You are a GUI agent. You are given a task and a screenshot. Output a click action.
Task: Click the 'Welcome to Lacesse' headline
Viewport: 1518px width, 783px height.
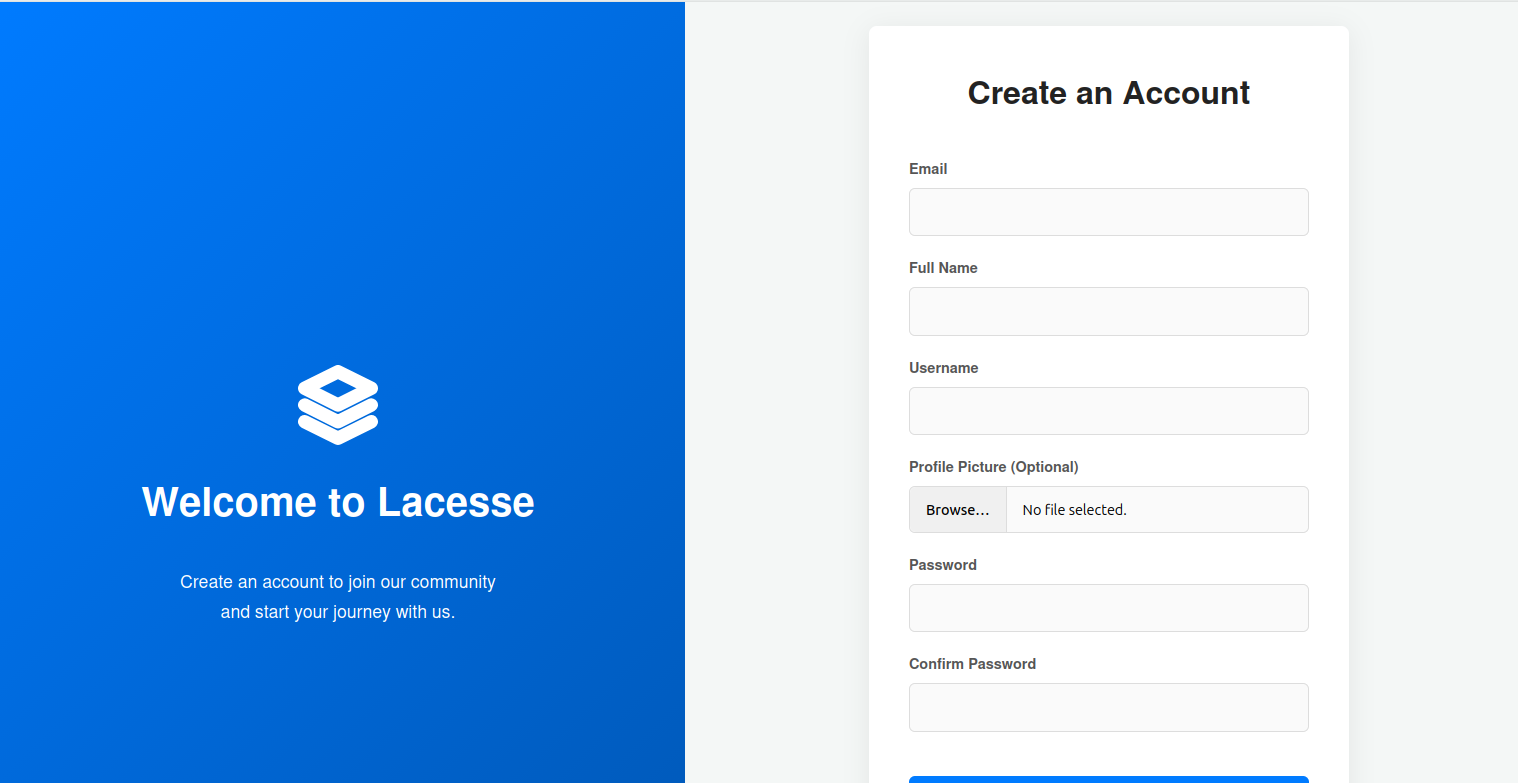338,503
